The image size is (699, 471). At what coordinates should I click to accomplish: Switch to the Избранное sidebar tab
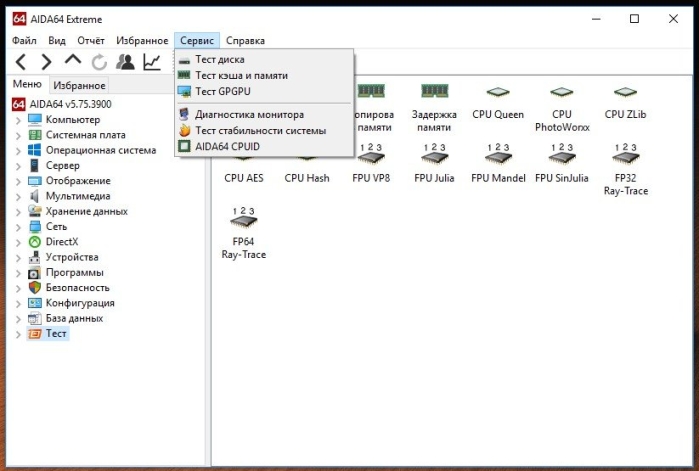pos(79,85)
